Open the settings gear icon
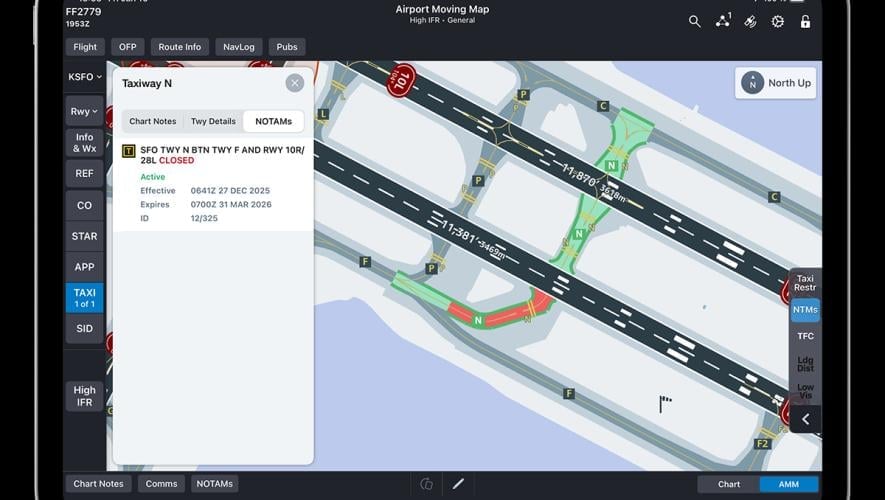The height and width of the screenshot is (500, 885). [777, 21]
